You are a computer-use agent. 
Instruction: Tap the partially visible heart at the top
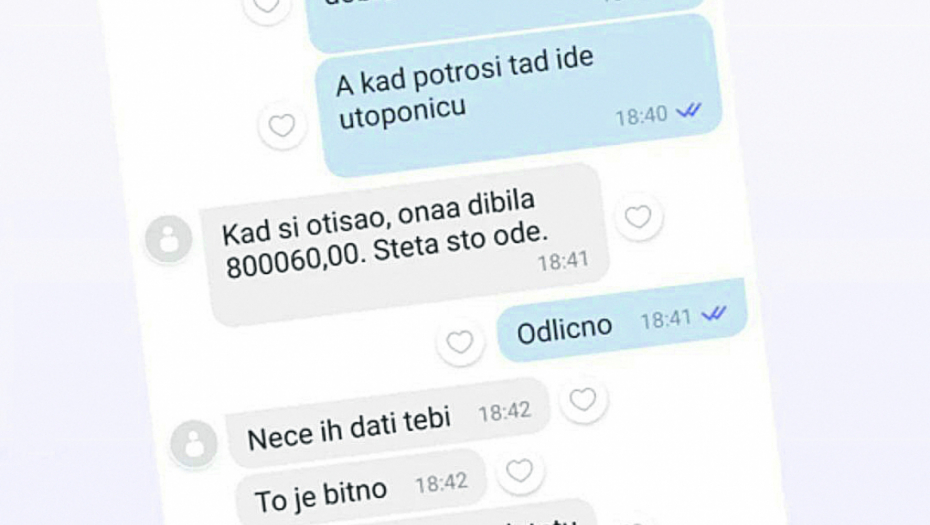pyautogui.click(x=266, y=7)
